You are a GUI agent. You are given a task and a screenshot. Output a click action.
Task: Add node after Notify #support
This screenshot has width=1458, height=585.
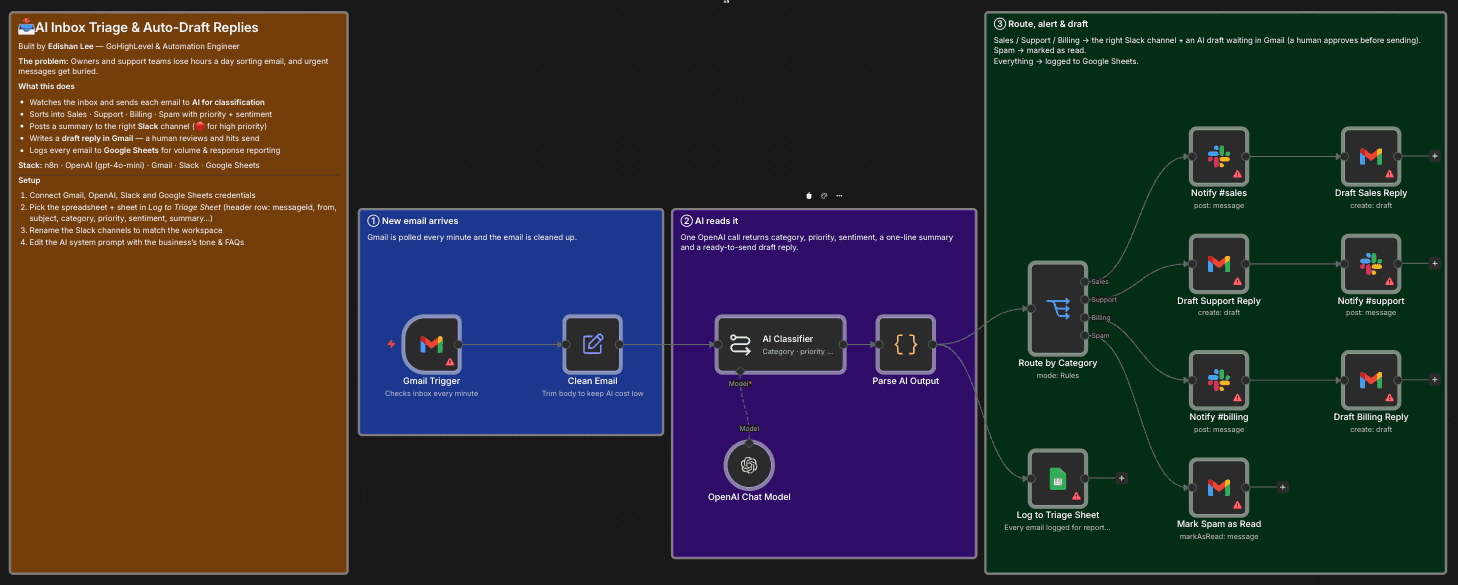point(1435,264)
